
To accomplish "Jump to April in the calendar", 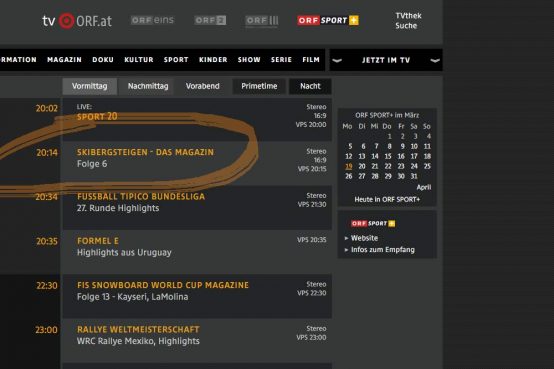I will click(424, 187).
